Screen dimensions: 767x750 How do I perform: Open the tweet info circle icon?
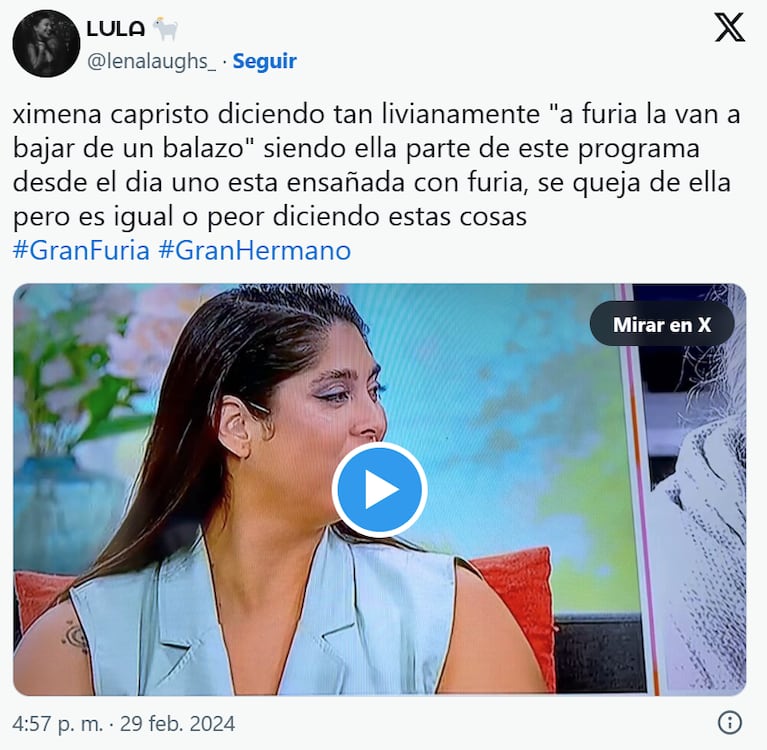(730, 723)
